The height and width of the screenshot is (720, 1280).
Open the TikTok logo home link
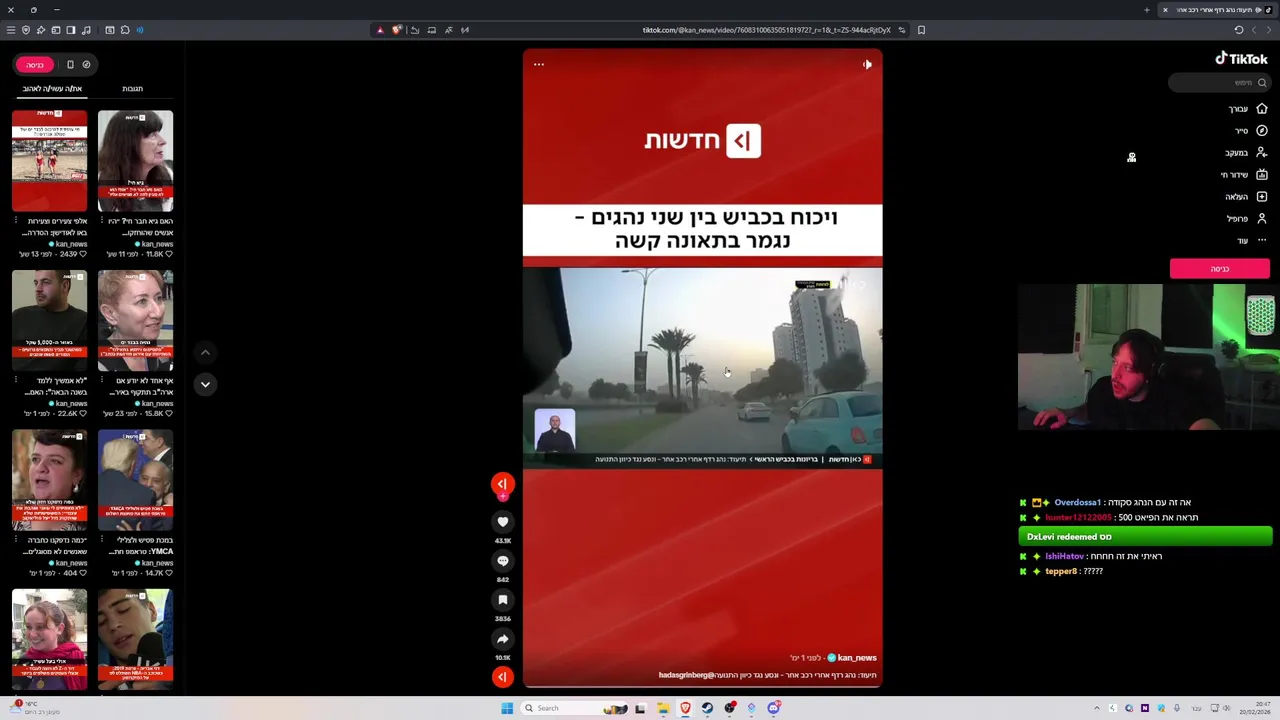pyautogui.click(x=1241, y=59)
